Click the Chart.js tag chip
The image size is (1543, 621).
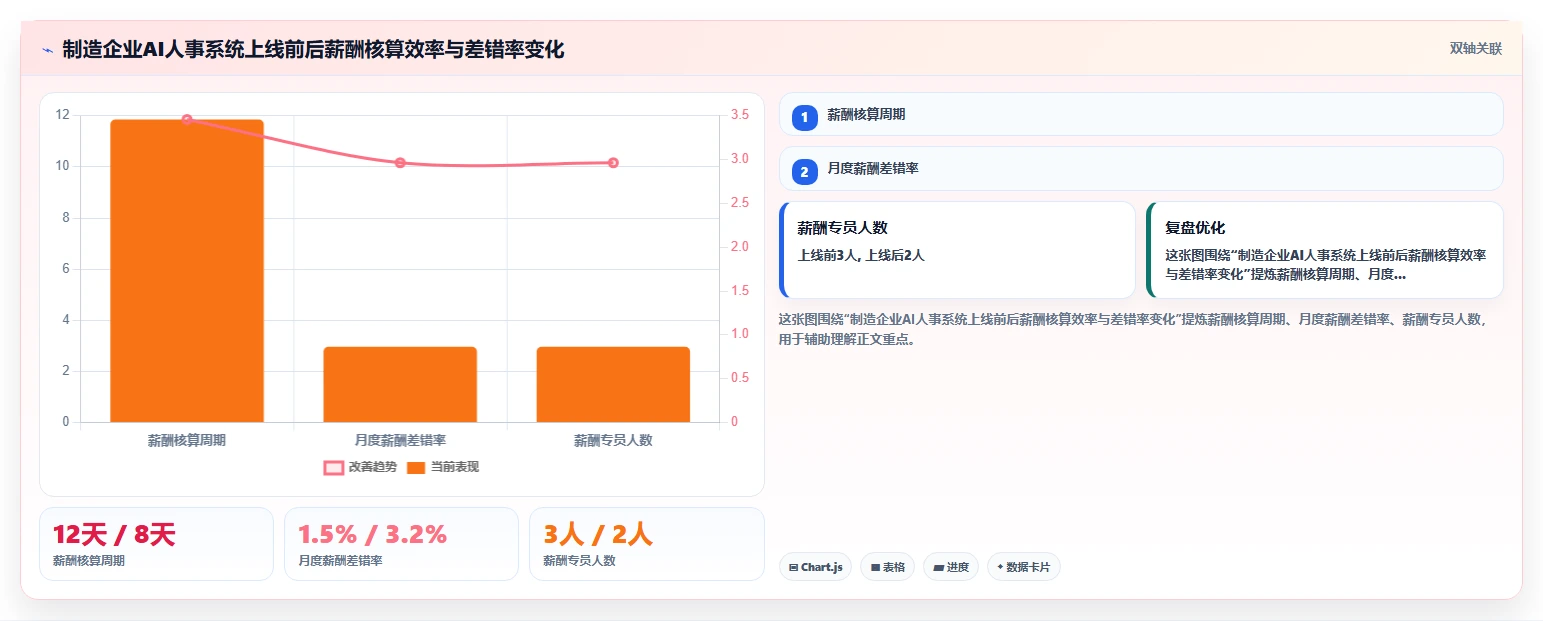click(x=815, y=567)
